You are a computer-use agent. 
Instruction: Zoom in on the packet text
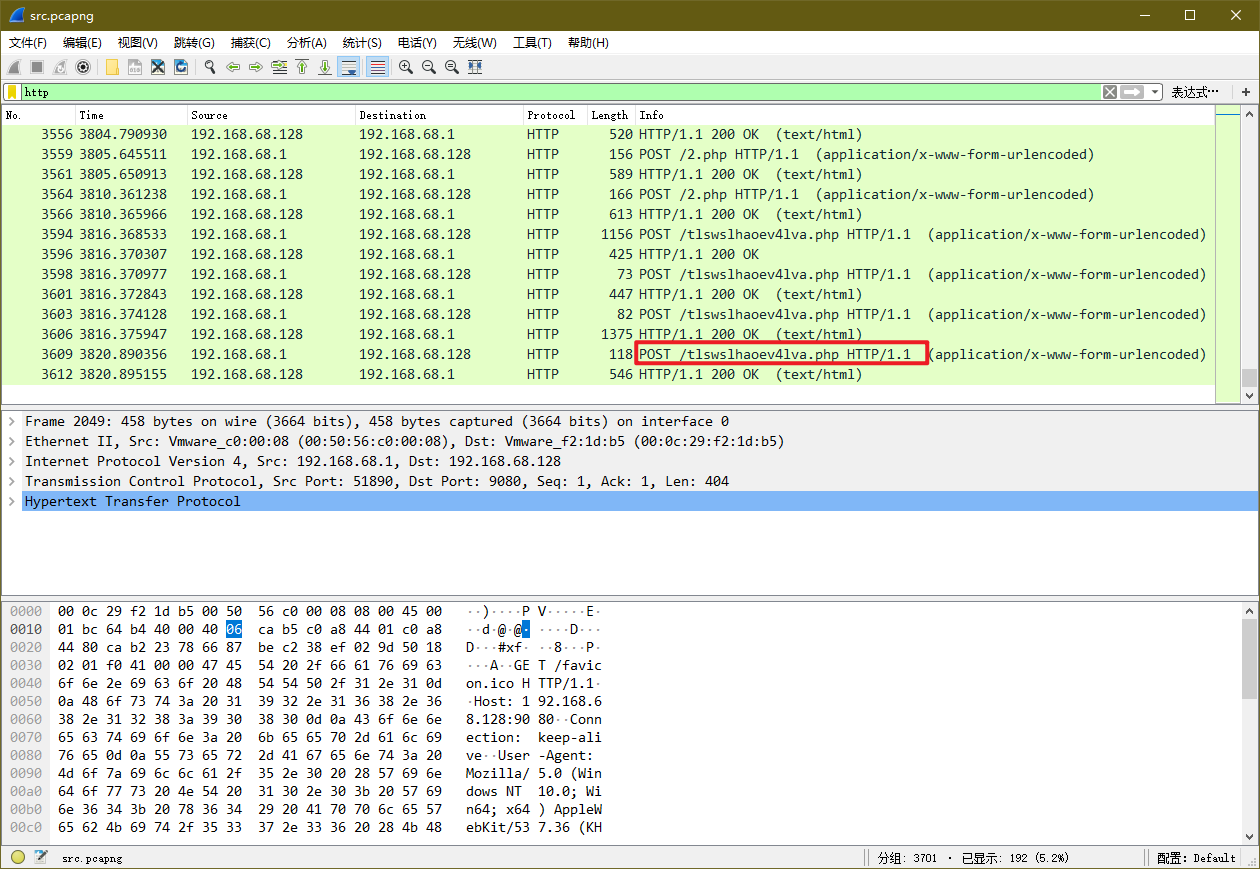click(406, 67)
